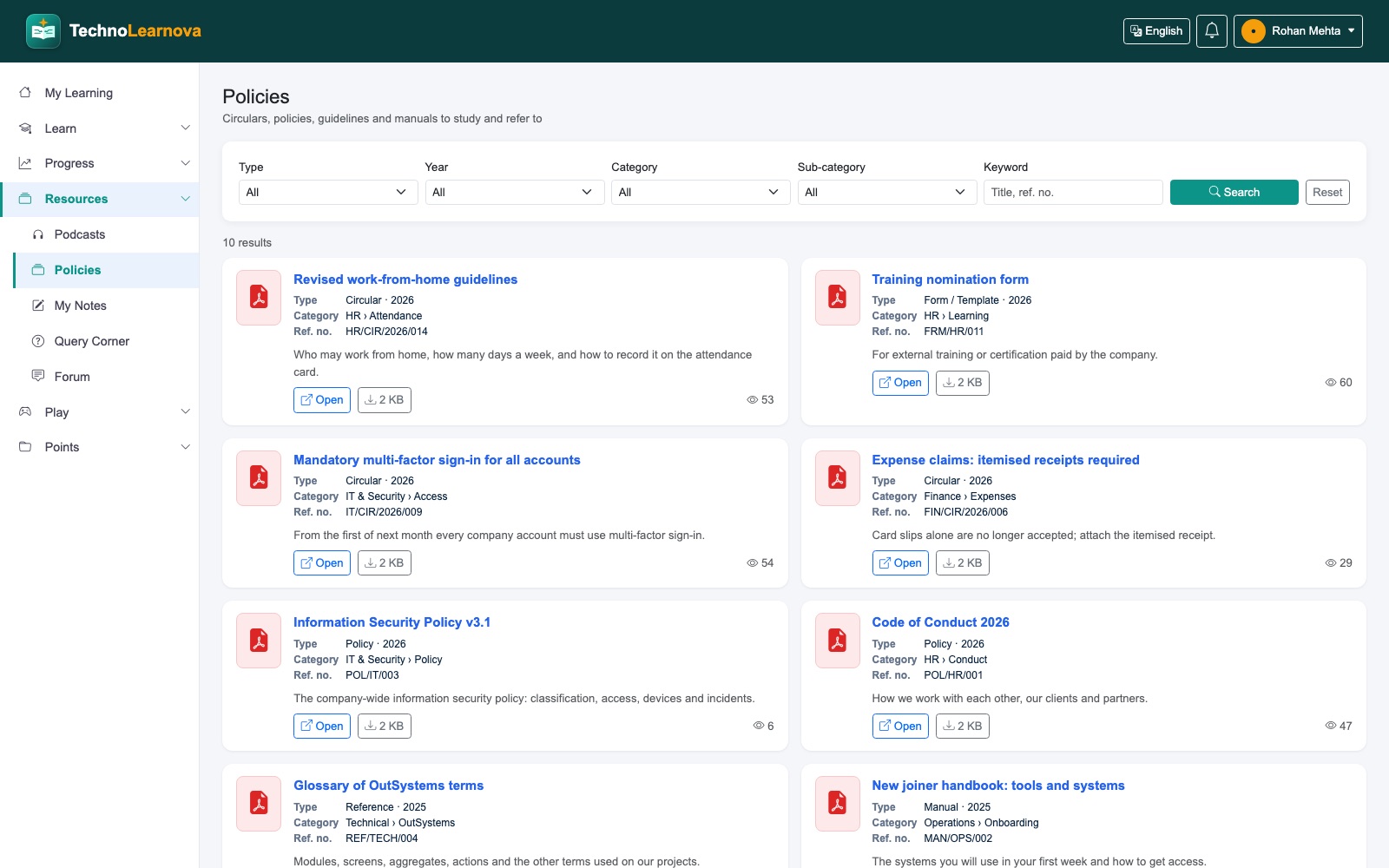Download the Revised work-from-home guidelines 2 KB file
The width and height of the screenshot is (1389, 868).
coord(385,400)
